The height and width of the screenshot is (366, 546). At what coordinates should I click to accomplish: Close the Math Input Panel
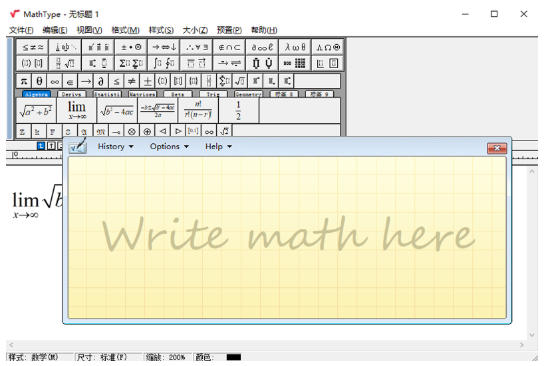(x=497, y=148)
